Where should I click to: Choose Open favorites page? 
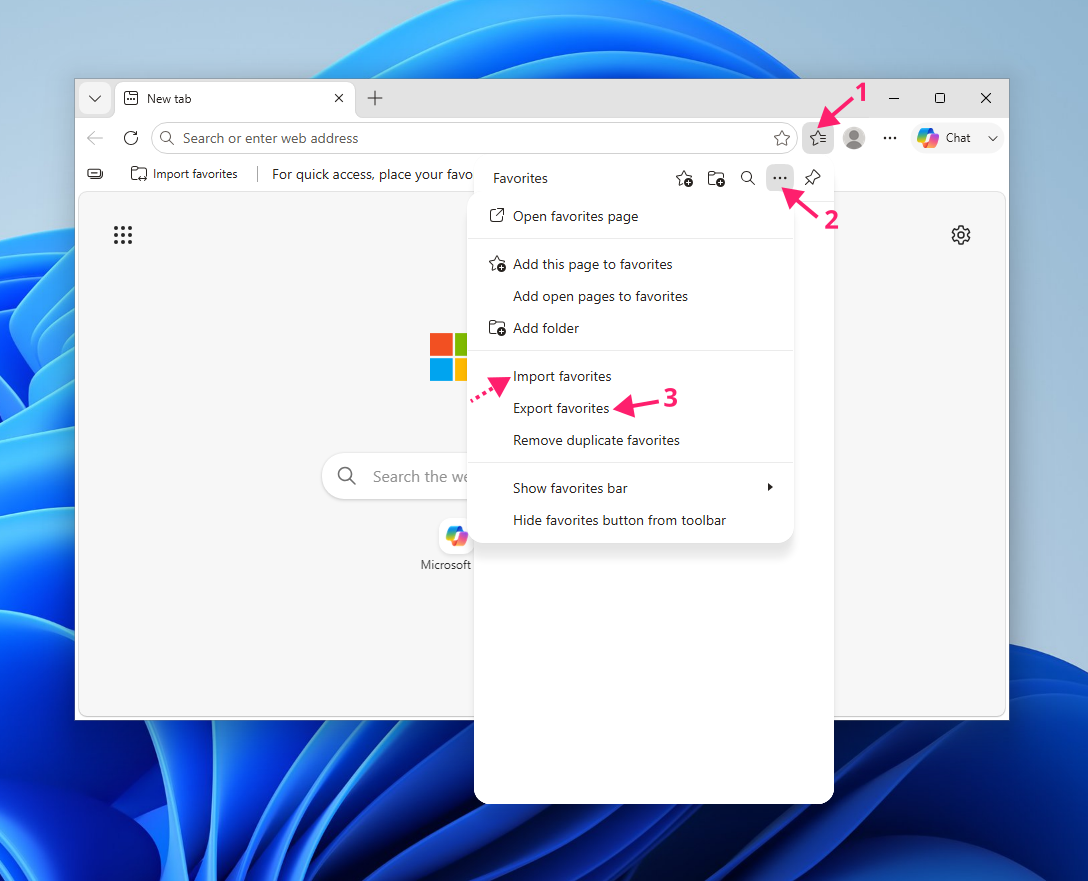click(x=630, y=216)
